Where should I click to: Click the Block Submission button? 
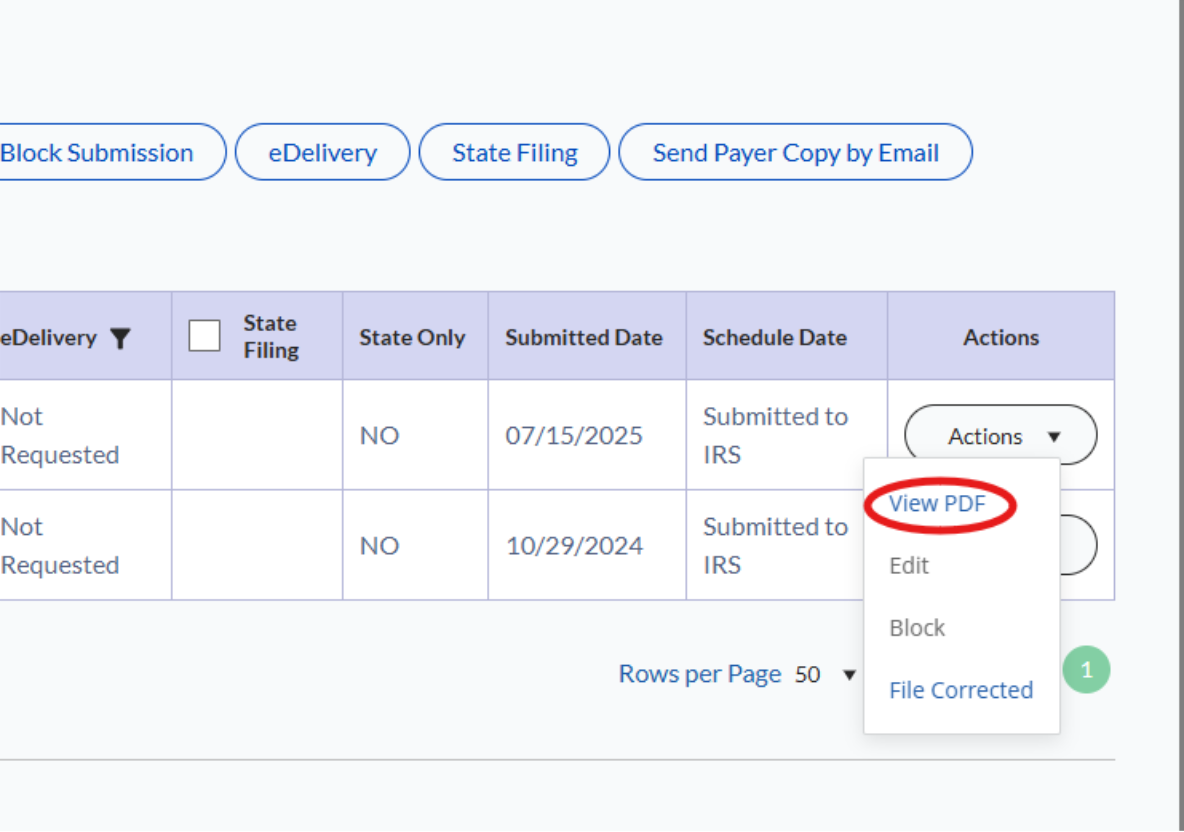[x=96, y=152]
